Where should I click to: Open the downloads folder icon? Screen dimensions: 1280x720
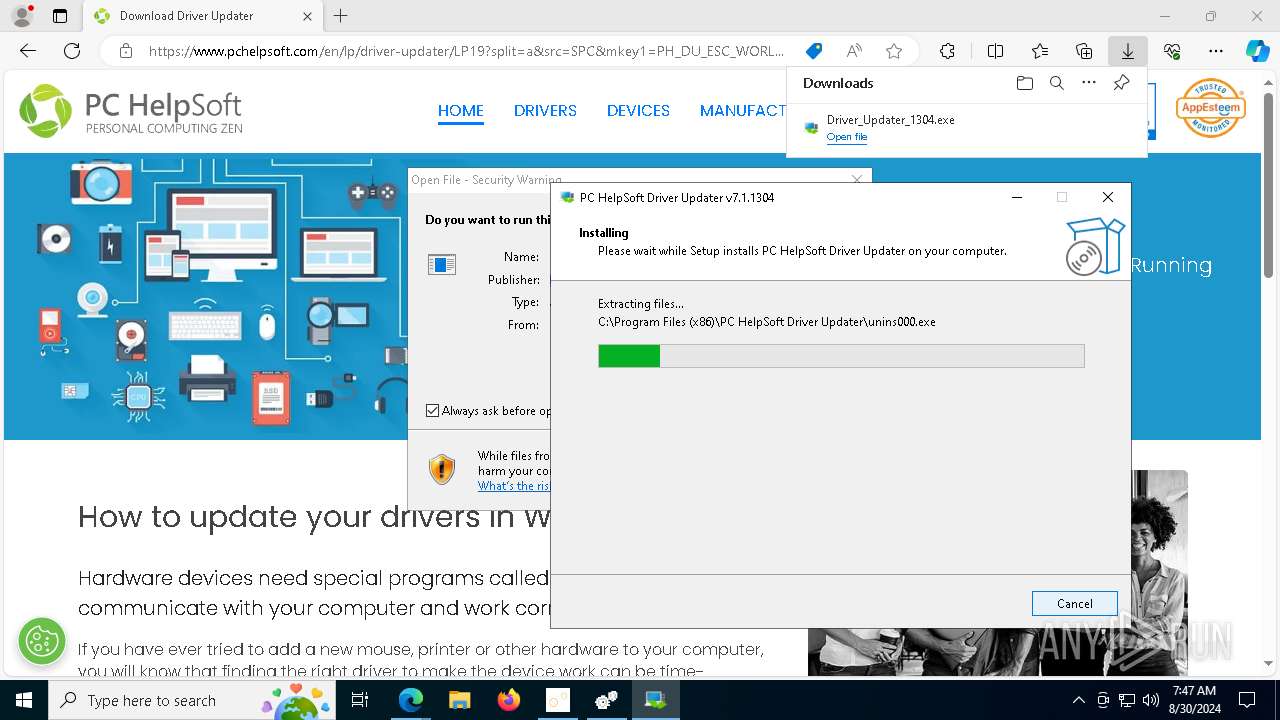pos(1024,83)
